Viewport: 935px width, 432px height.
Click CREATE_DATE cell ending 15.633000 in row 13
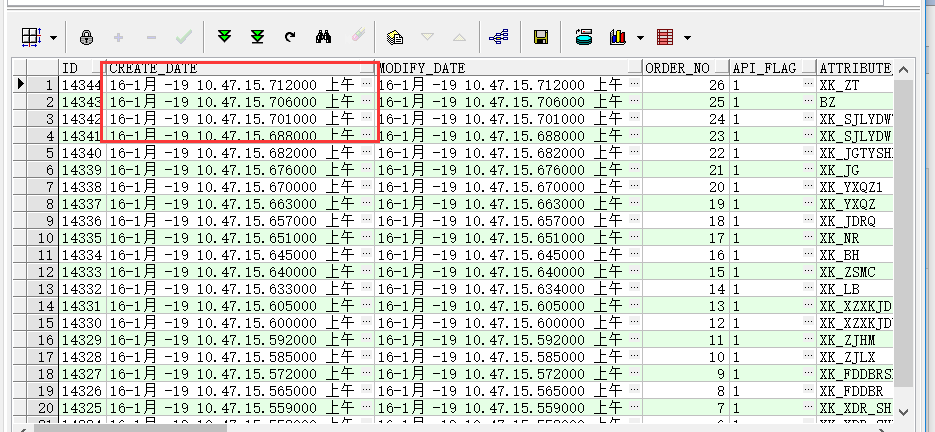tap(241, 289)
